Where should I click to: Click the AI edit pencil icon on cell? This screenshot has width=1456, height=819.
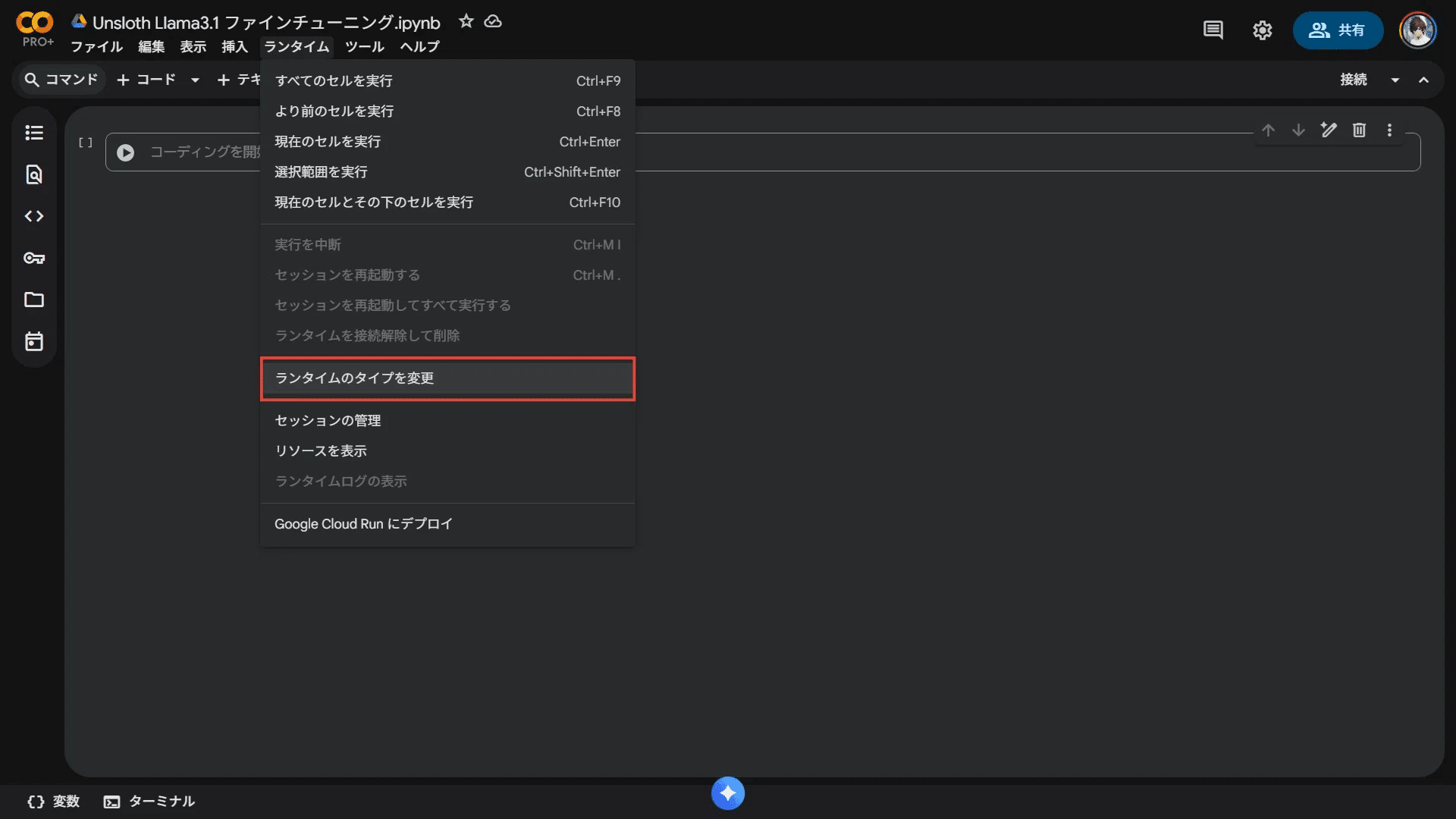click(x=1329, y=130)
